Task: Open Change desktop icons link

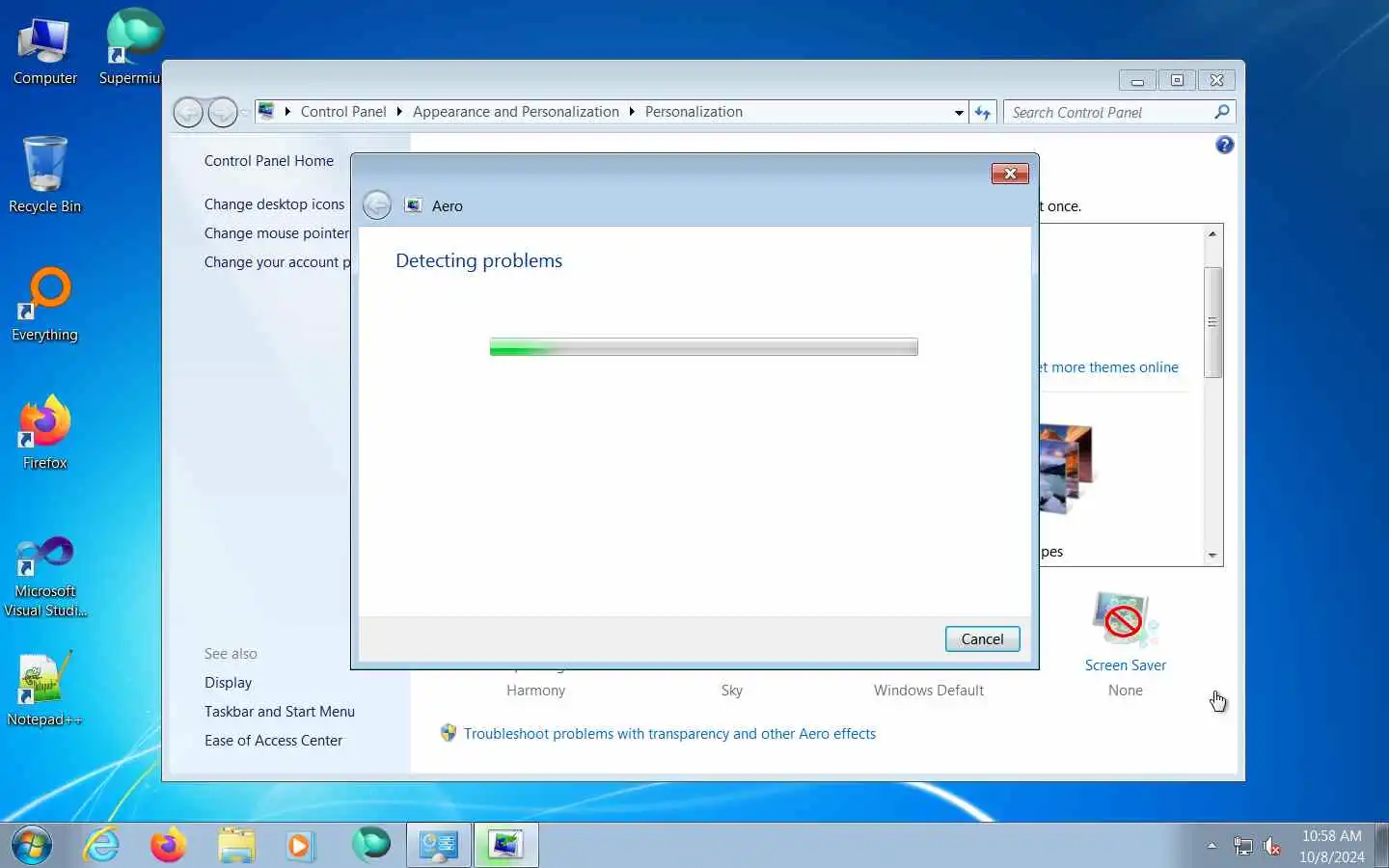Action: tap(274, 204)
